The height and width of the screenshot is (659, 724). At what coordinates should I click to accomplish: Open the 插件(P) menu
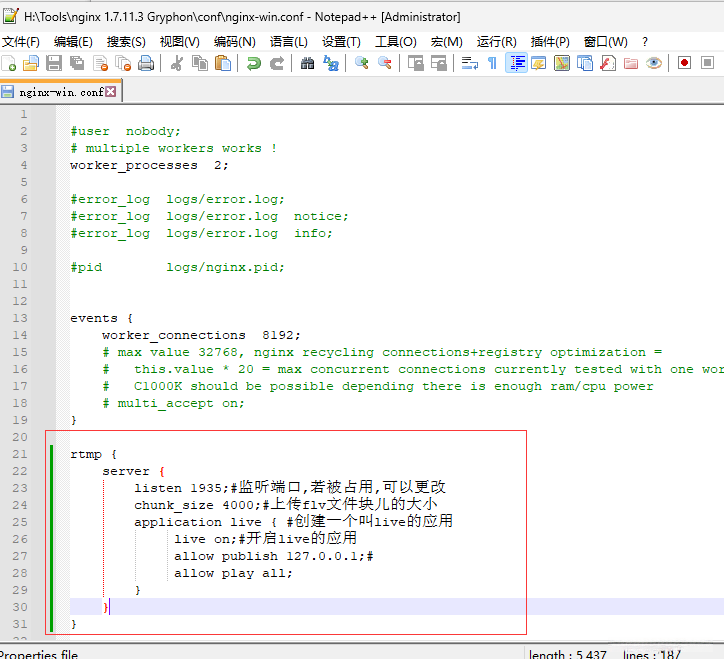coord(550,41)
